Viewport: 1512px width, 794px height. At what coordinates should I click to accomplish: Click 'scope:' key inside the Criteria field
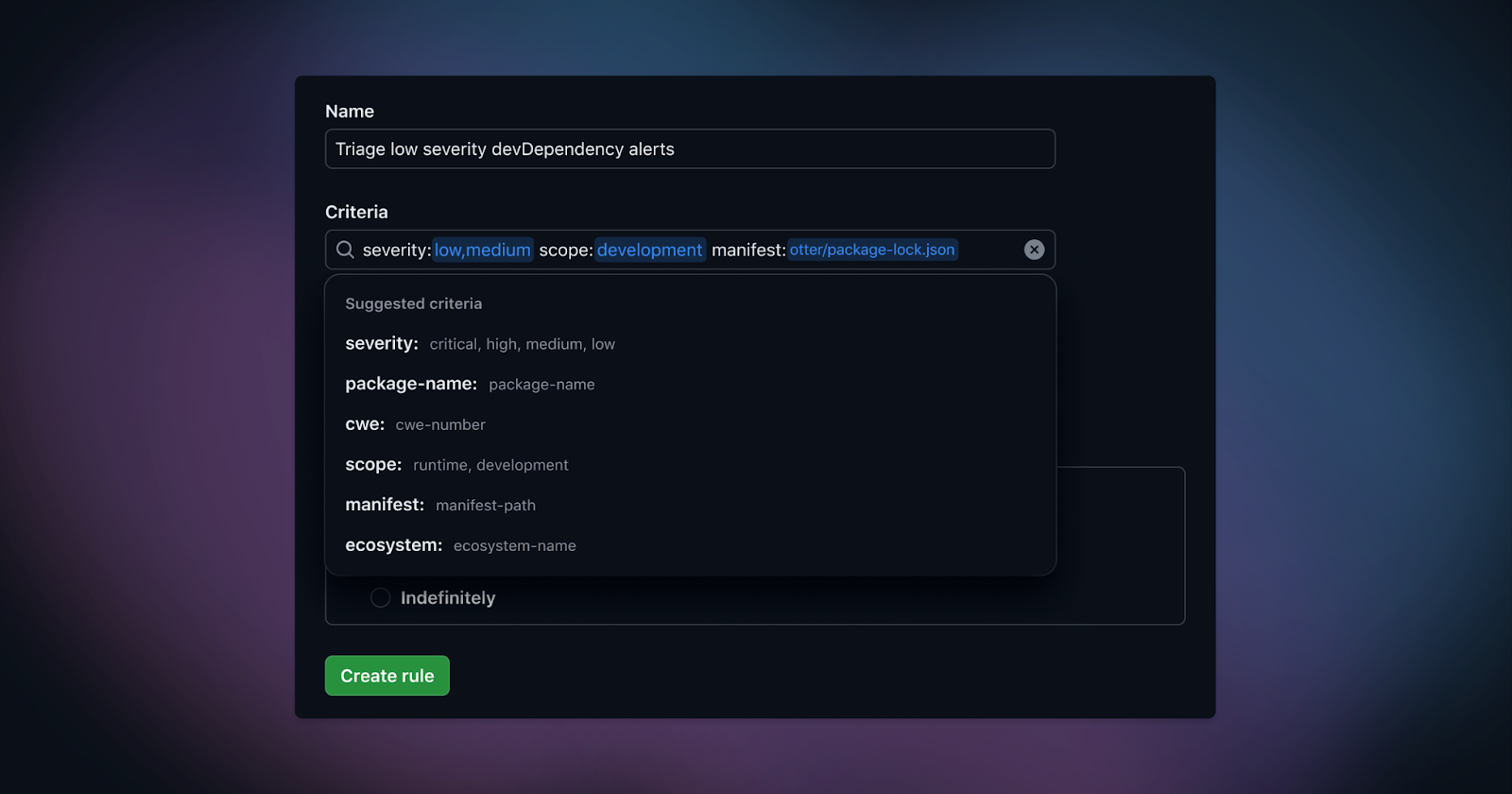(565, 250)
